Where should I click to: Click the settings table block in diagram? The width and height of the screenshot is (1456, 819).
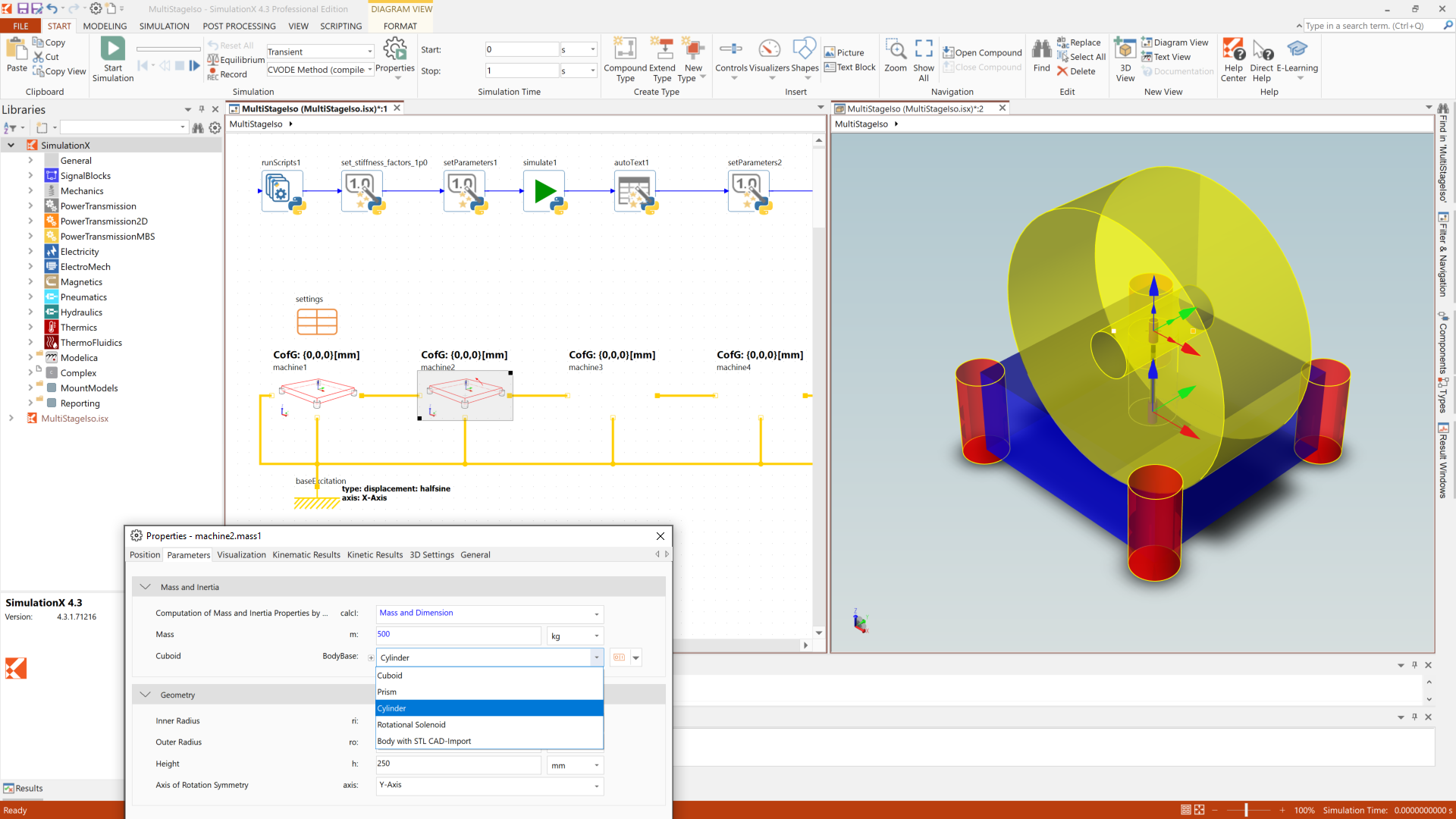(x=317, y=322)
